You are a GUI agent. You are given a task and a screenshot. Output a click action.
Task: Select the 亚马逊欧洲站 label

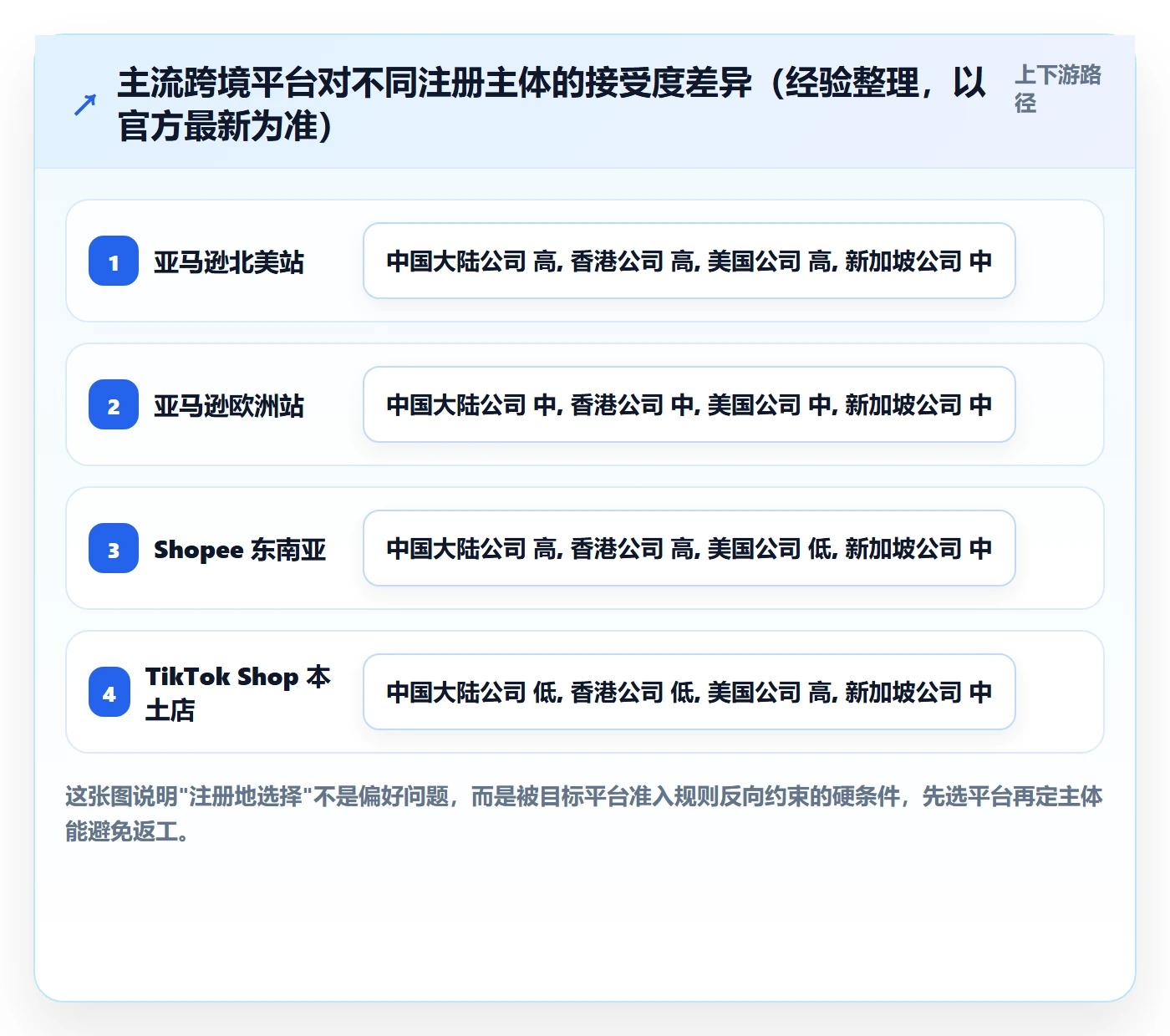(x=229, y=405)
